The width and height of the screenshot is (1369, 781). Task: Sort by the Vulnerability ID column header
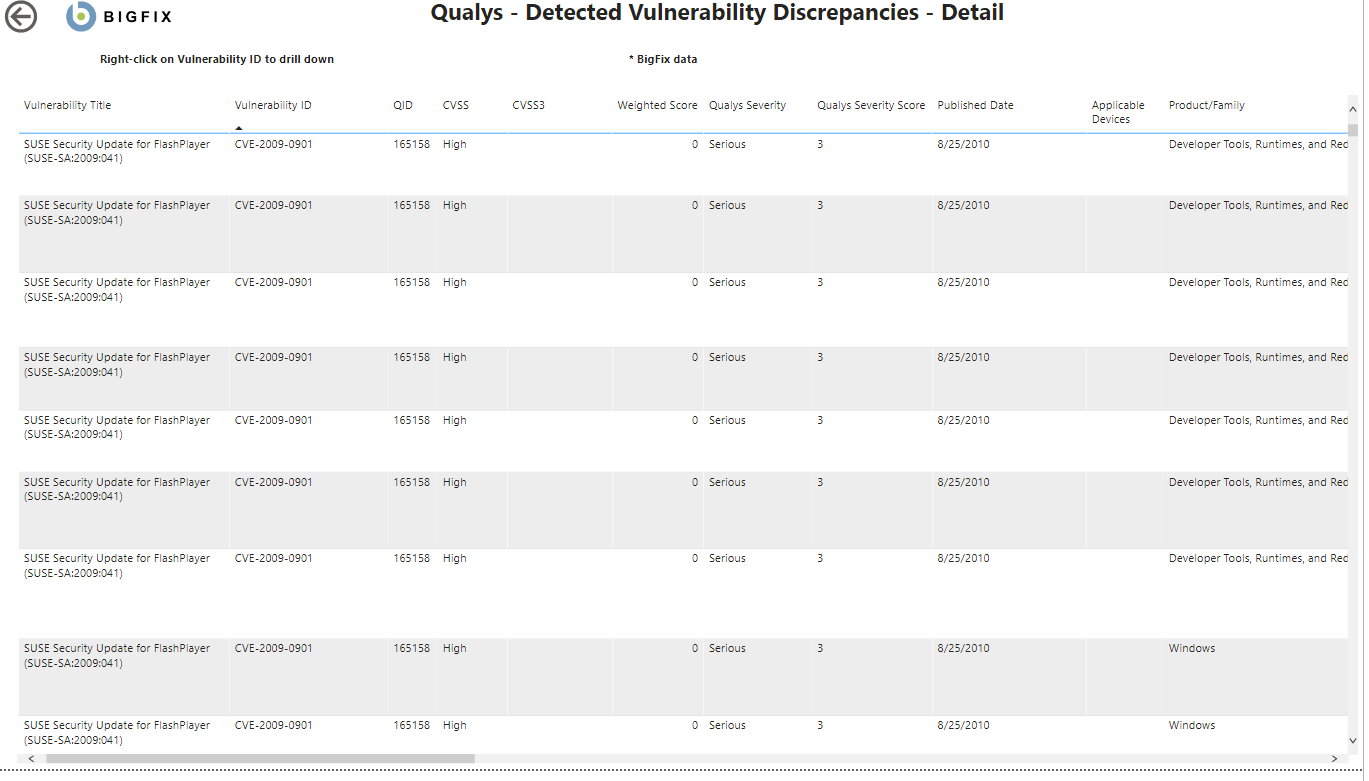click(273, 105)
